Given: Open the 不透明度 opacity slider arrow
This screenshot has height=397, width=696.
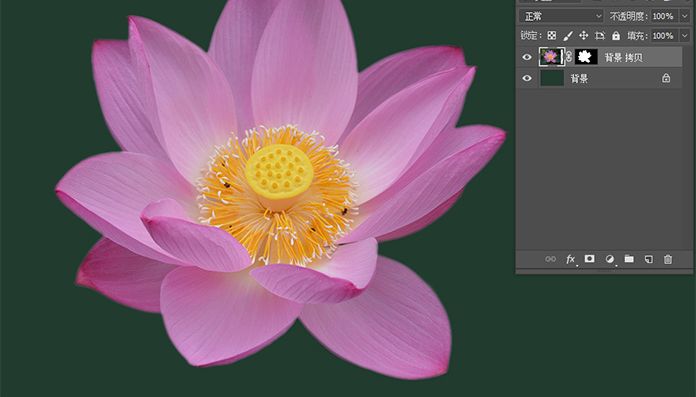Looking at the screenshot, I should (x=685, y=16).
